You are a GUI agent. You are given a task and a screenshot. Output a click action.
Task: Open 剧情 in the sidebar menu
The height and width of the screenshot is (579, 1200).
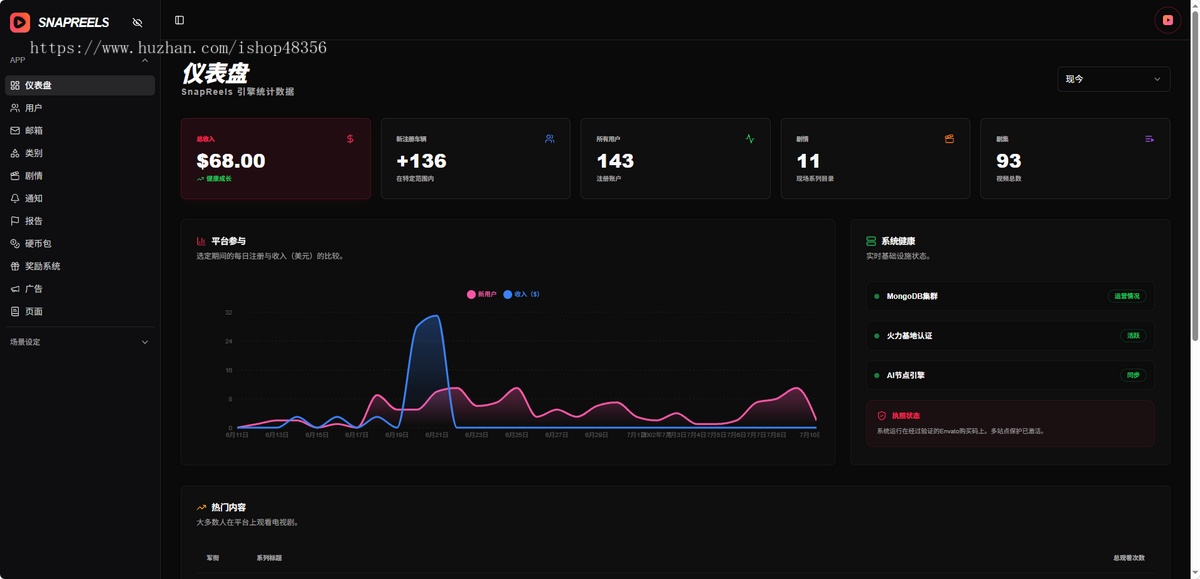click(80, 176)
